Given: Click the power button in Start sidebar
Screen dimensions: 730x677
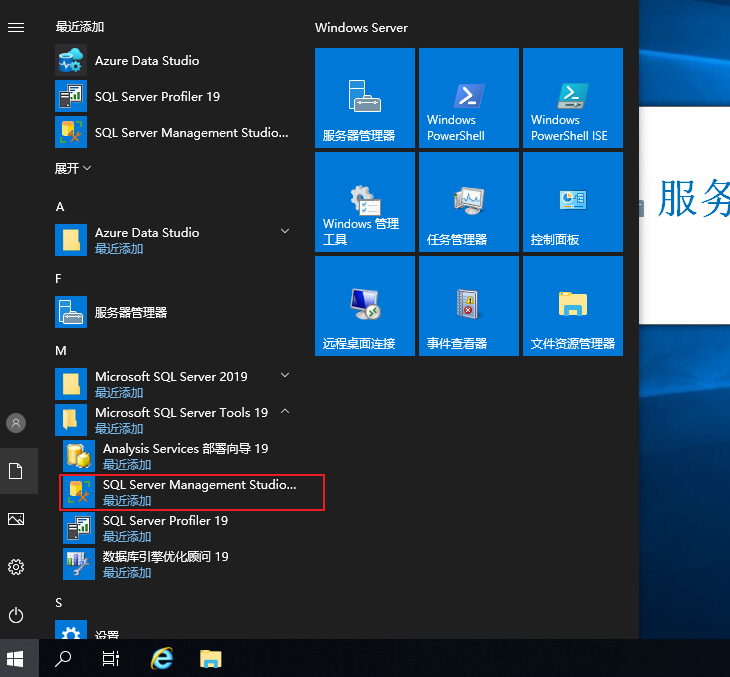Looking at the screenshot, I should [x=16, y=615].
